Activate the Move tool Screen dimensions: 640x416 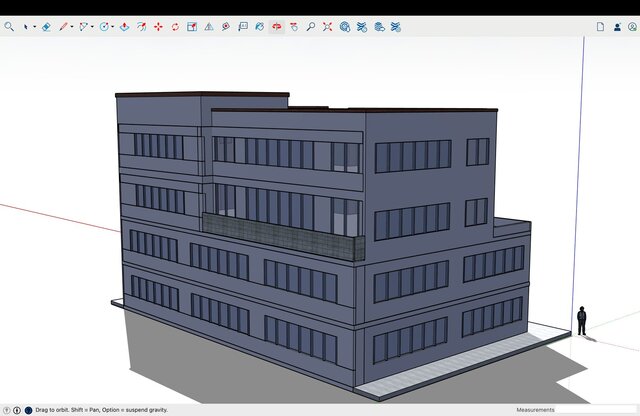click(158, 27)
